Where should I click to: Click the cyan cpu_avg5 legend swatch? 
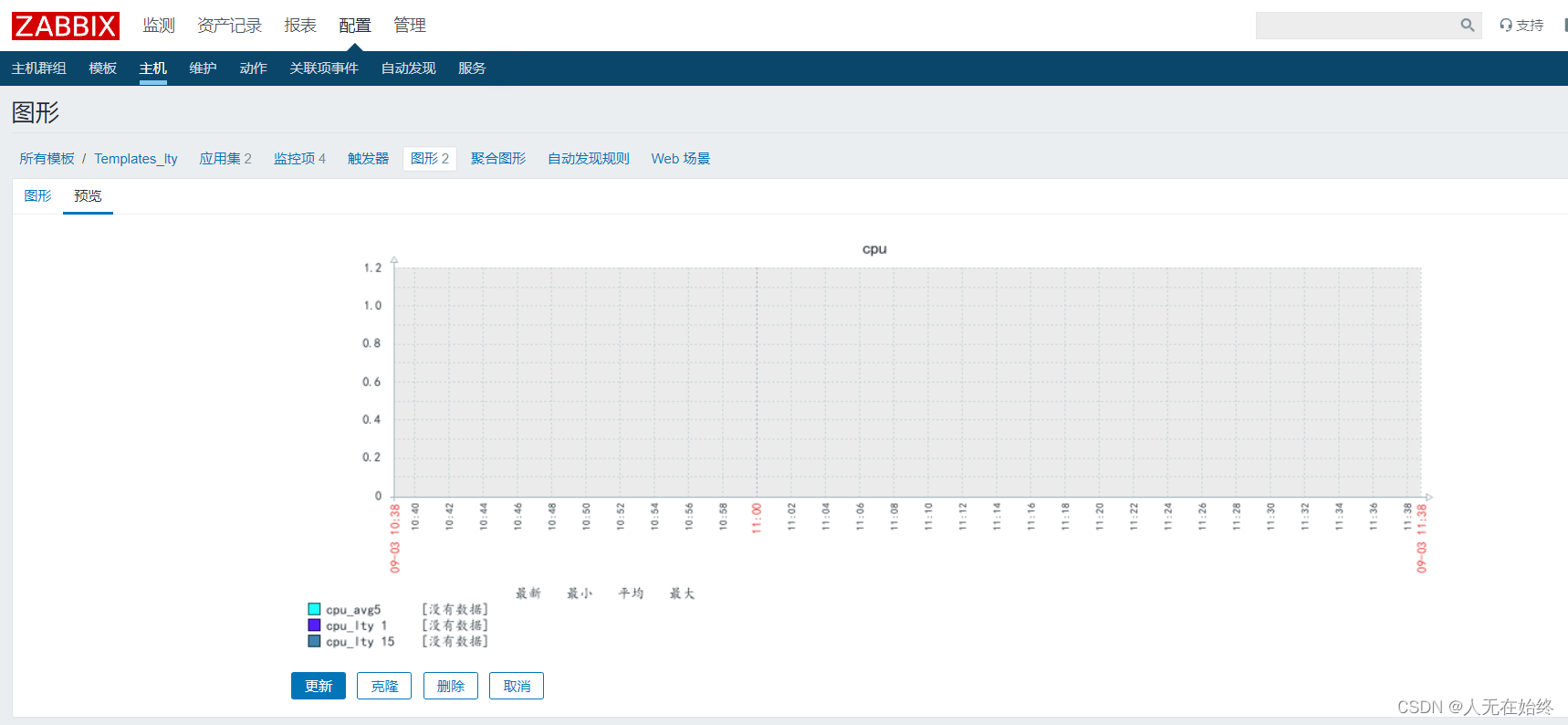click(314, 609)
